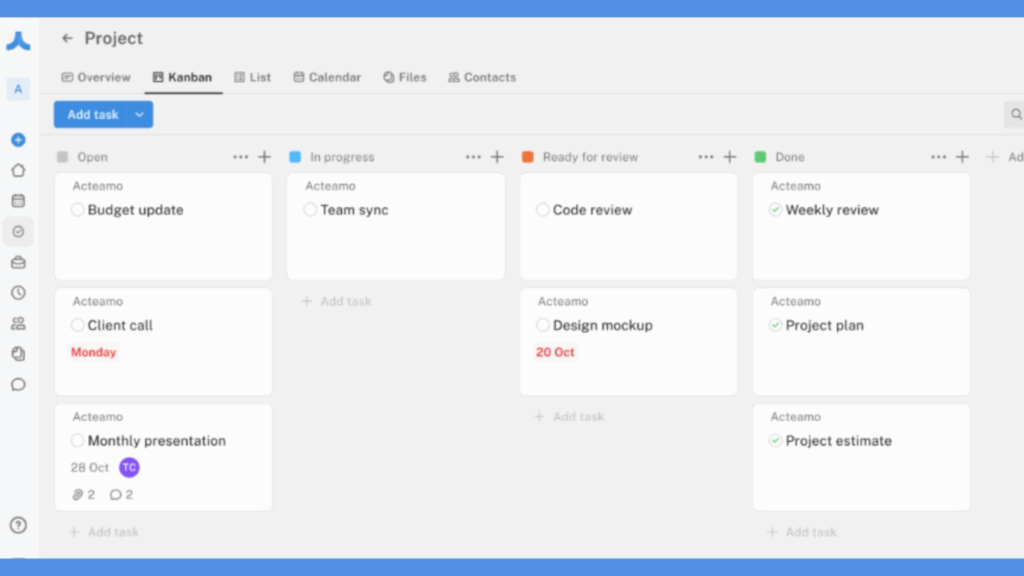
Task: Click the Ready for review column title
Action: pyautogui.click(x=590, y=157)
